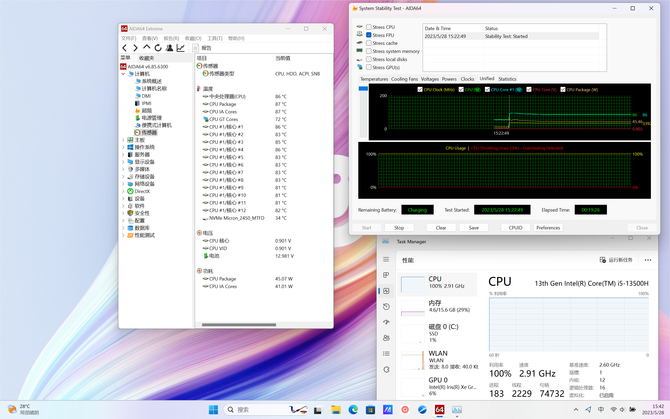Go back in AIDA64 Extreme toolbar
Image resolution: width=670 pixels, height=419 pixels.
coord(124,48)
